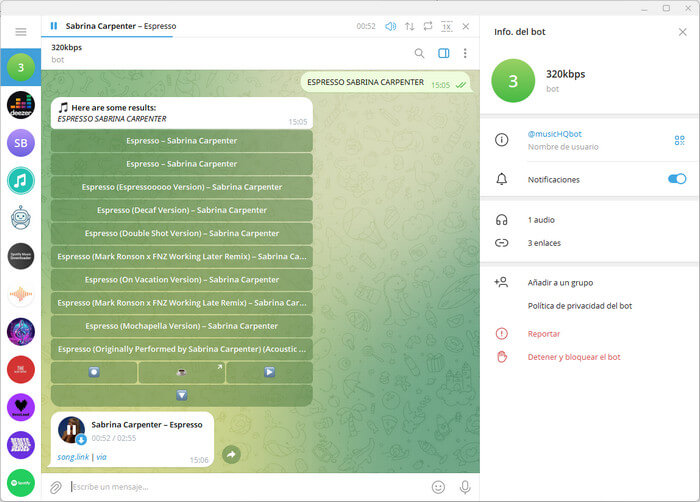Open the teal music note chat

tap(21, 180)
